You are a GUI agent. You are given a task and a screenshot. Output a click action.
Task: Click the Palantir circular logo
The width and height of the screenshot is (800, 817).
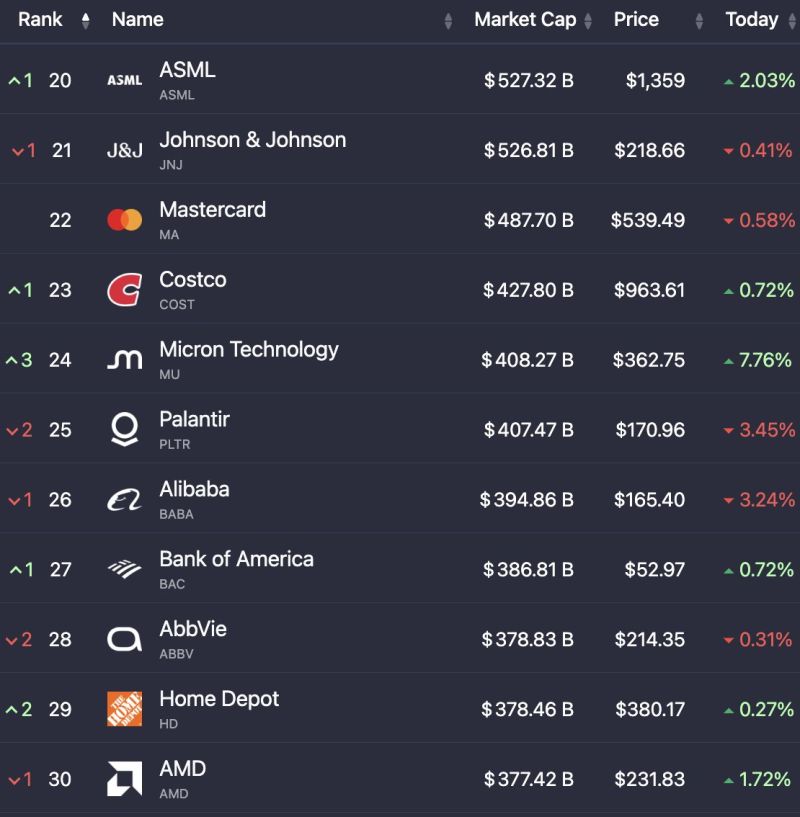tap(124, 429)
